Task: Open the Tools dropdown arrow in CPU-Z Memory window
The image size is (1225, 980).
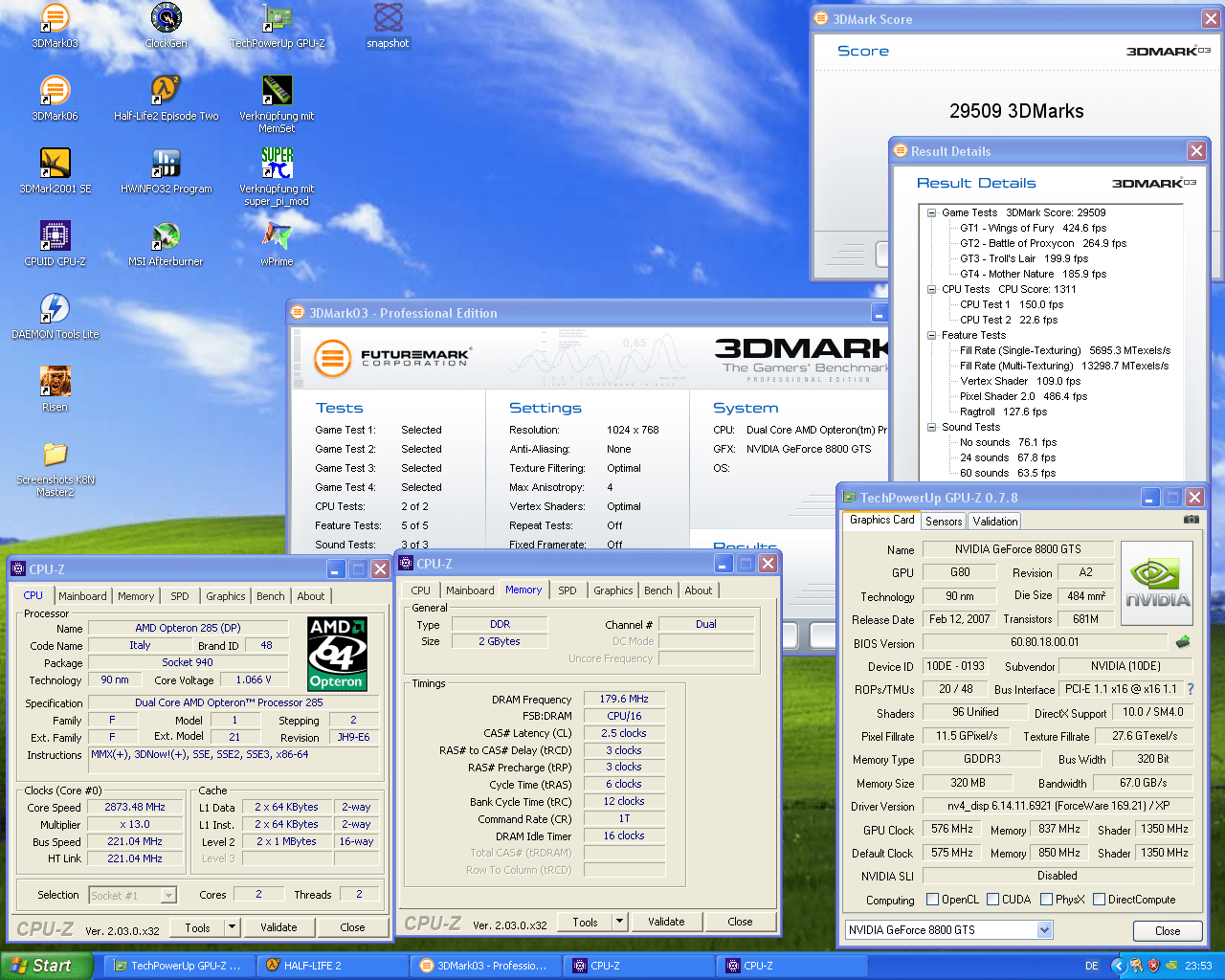Action: pyautogui.click(x=619, y=923)
